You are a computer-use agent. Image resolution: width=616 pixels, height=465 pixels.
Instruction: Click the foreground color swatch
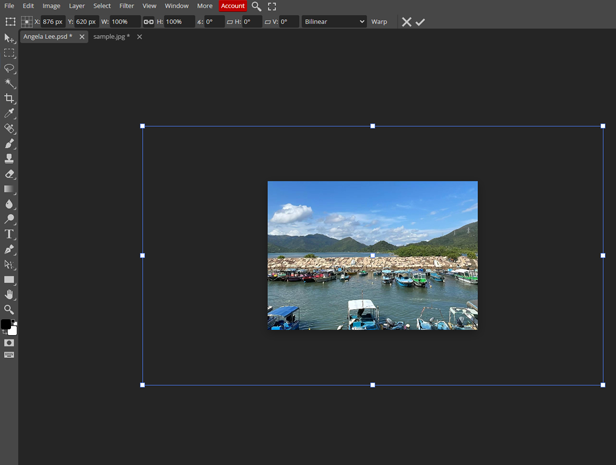[6, 325]
